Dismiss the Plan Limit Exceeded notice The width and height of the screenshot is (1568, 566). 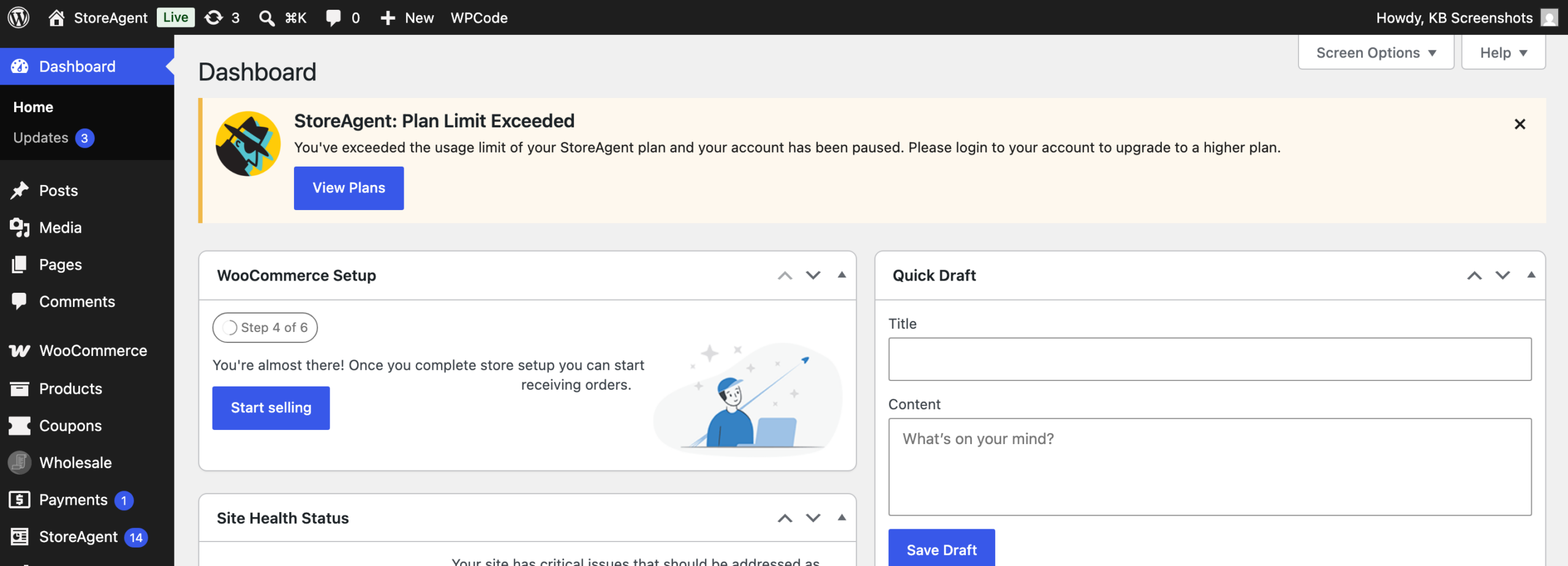coord(1520,124)
